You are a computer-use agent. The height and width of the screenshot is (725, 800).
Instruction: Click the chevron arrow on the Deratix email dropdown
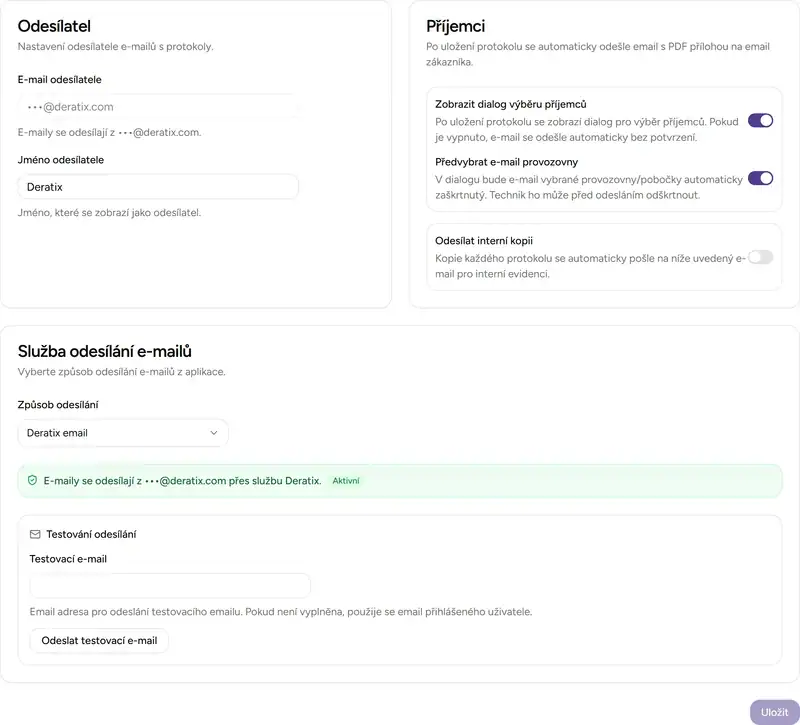214,433
